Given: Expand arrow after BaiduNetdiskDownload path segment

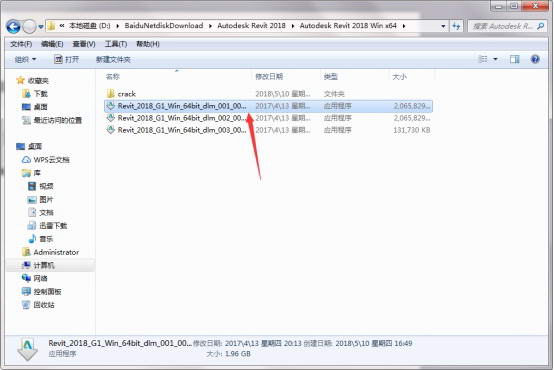Looking at the screenshot, I should point(210,26).
